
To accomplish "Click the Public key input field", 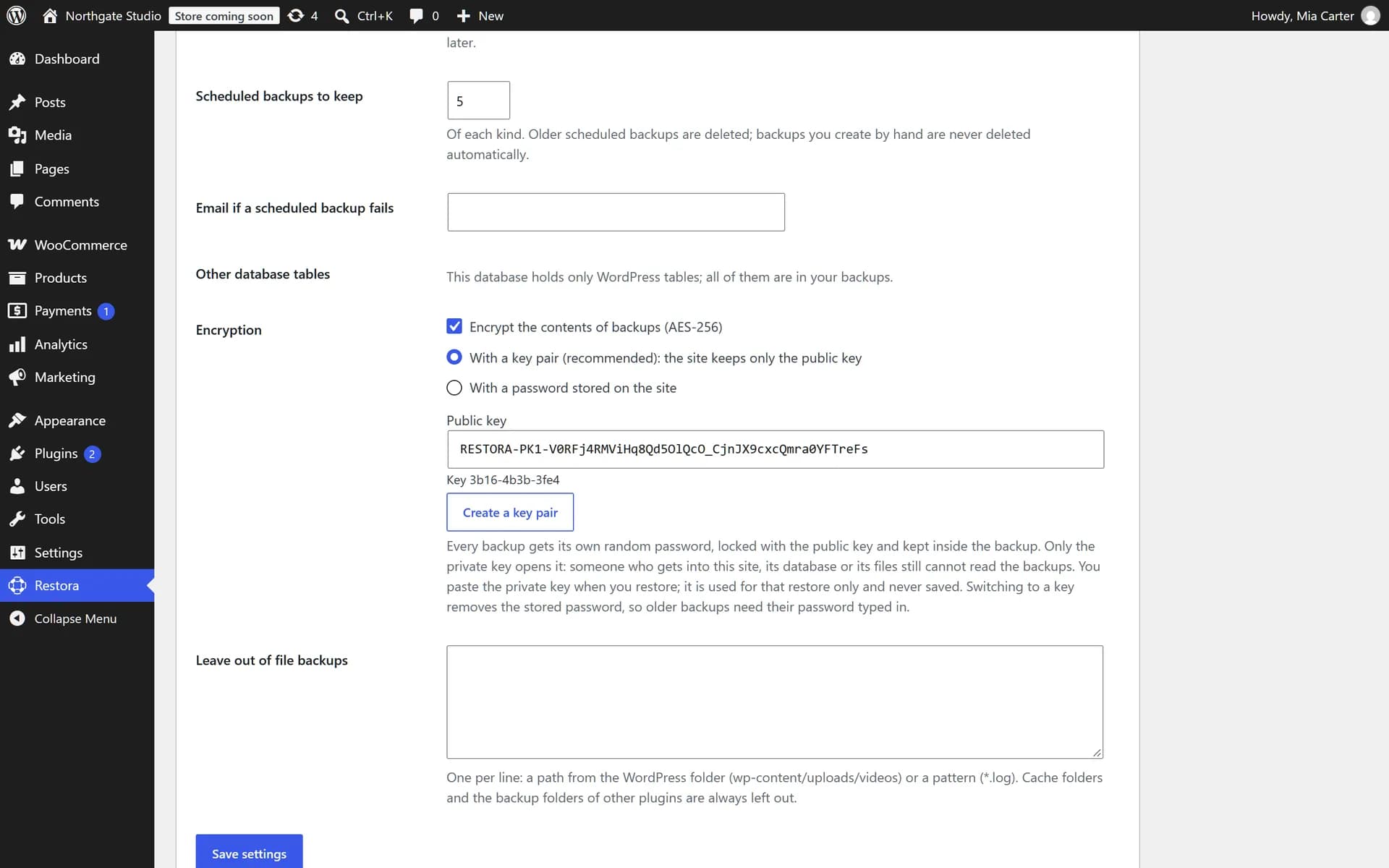I will (x=775, y=449).
